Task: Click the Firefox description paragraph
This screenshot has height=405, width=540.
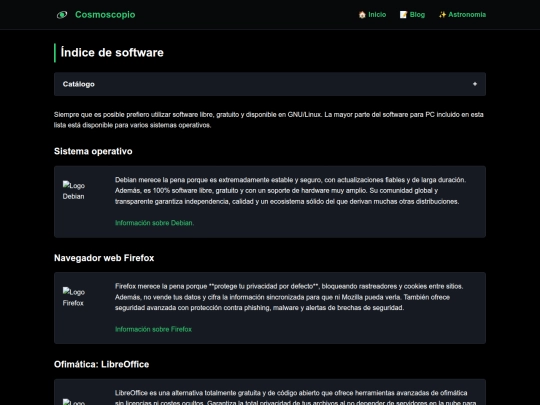Action: [x=289, y=297]
